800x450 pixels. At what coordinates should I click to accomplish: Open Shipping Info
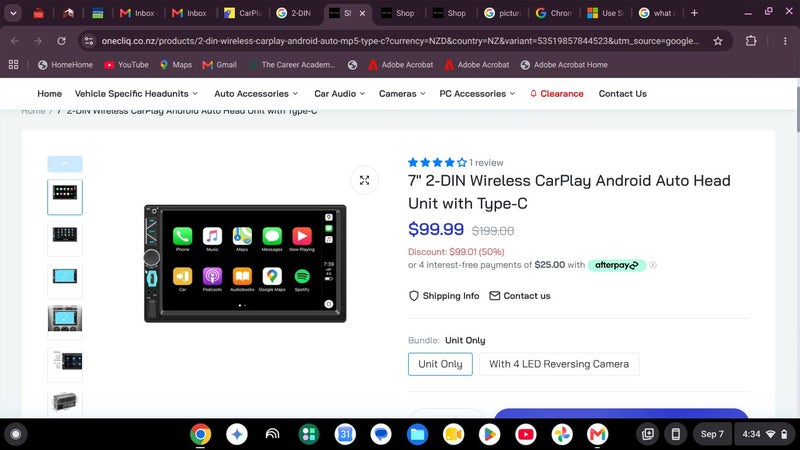[x=444, y=296]
